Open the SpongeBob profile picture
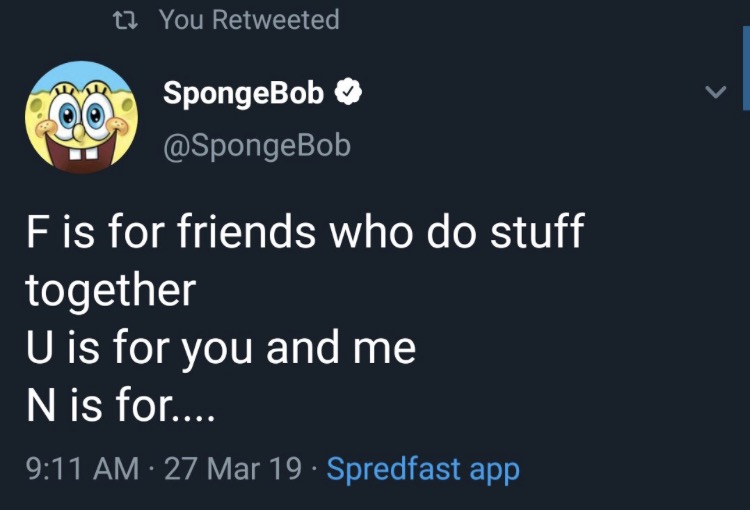The width and height of the screenshot is (750, 510). [x=81, y=117]
